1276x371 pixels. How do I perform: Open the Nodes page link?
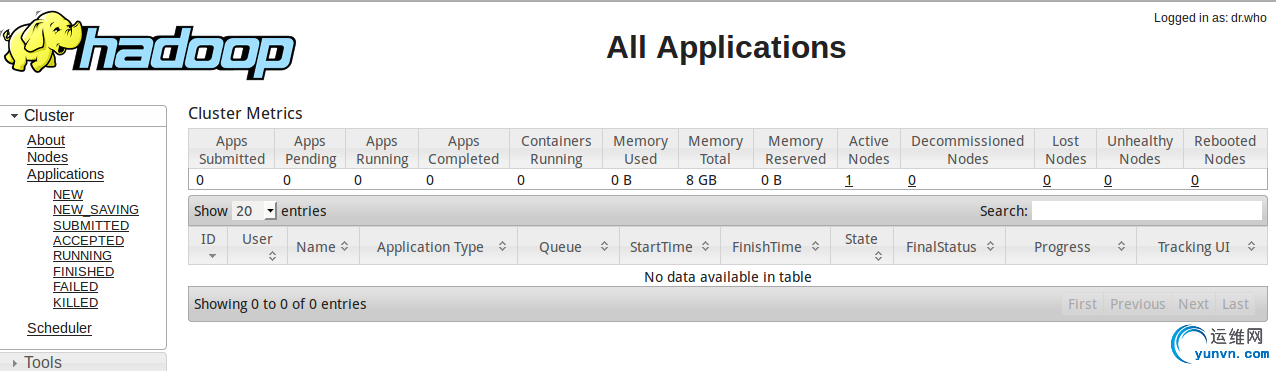47,157
